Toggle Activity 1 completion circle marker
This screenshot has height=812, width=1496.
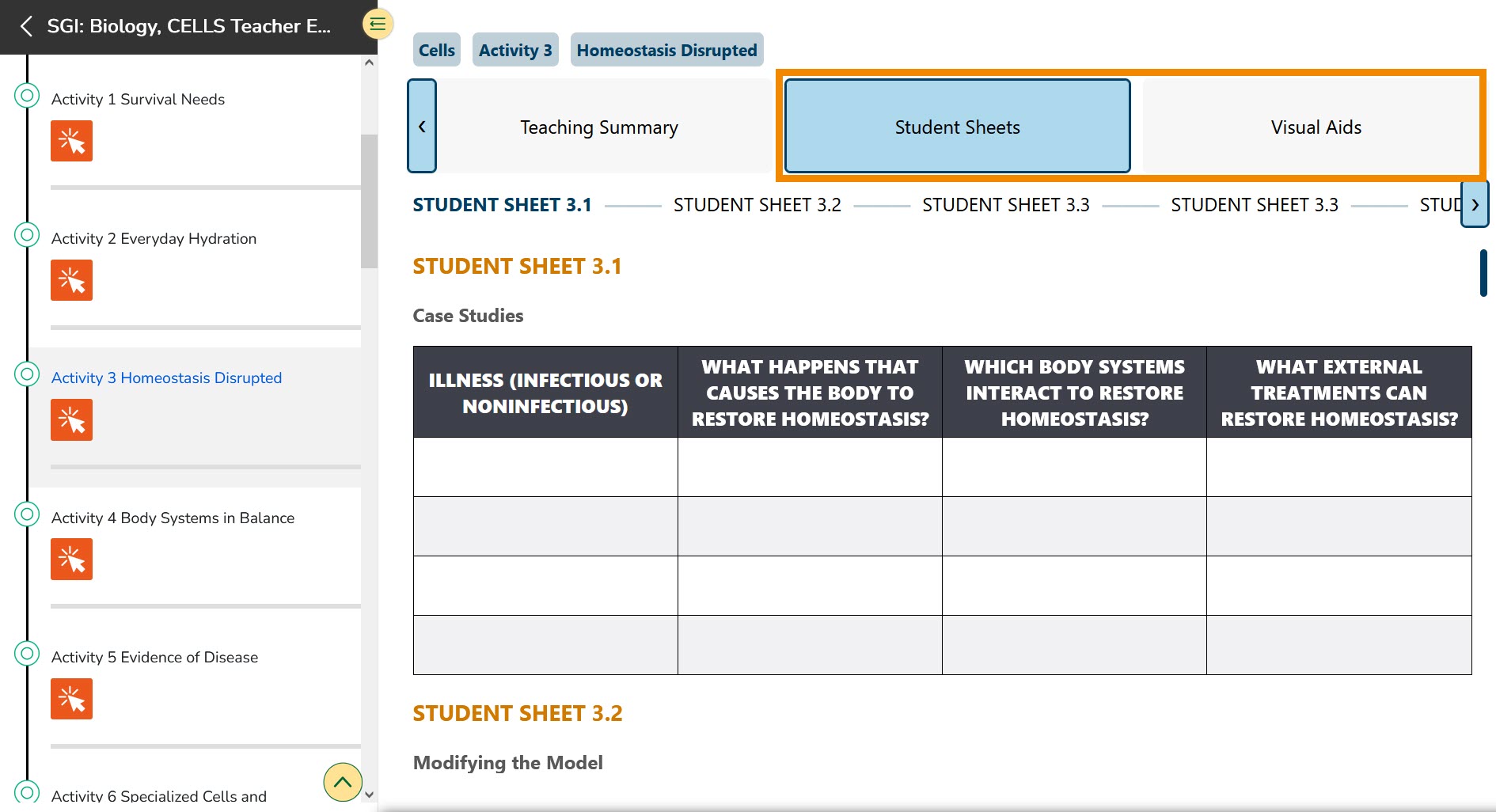27,96
